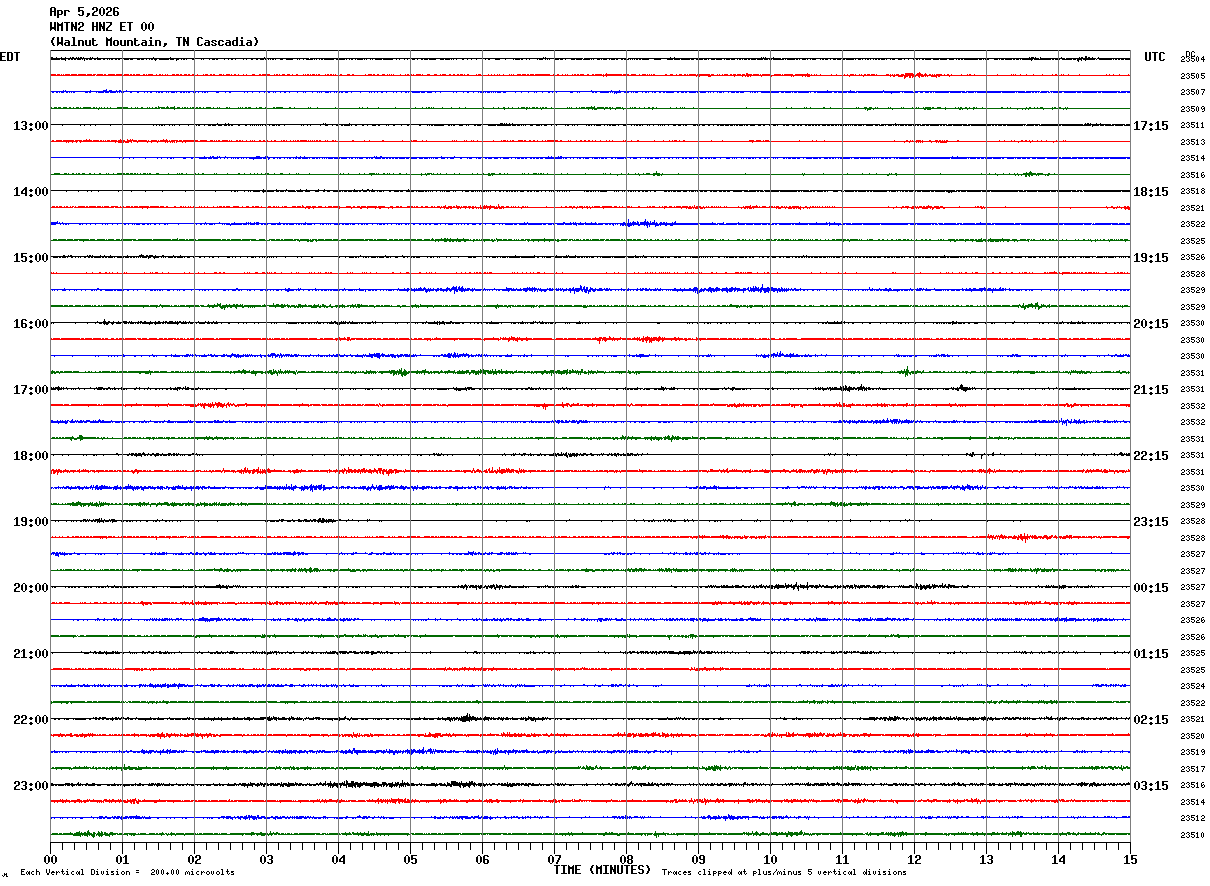Viewport: 1210px width, 886px height.
Task: Click the 20:15 UTC time label
Action: coord(1151,324)
